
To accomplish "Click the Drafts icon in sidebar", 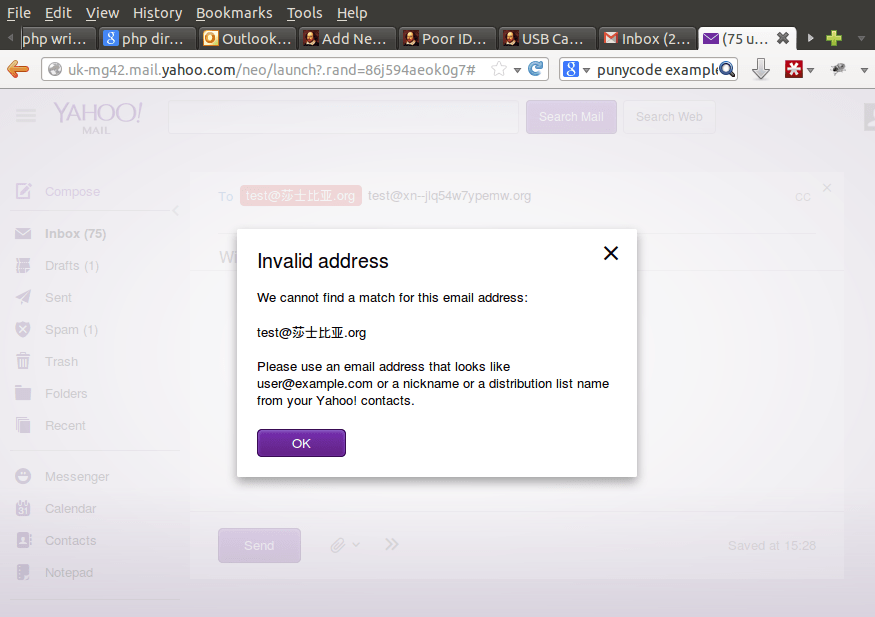I will click(23, 266).
